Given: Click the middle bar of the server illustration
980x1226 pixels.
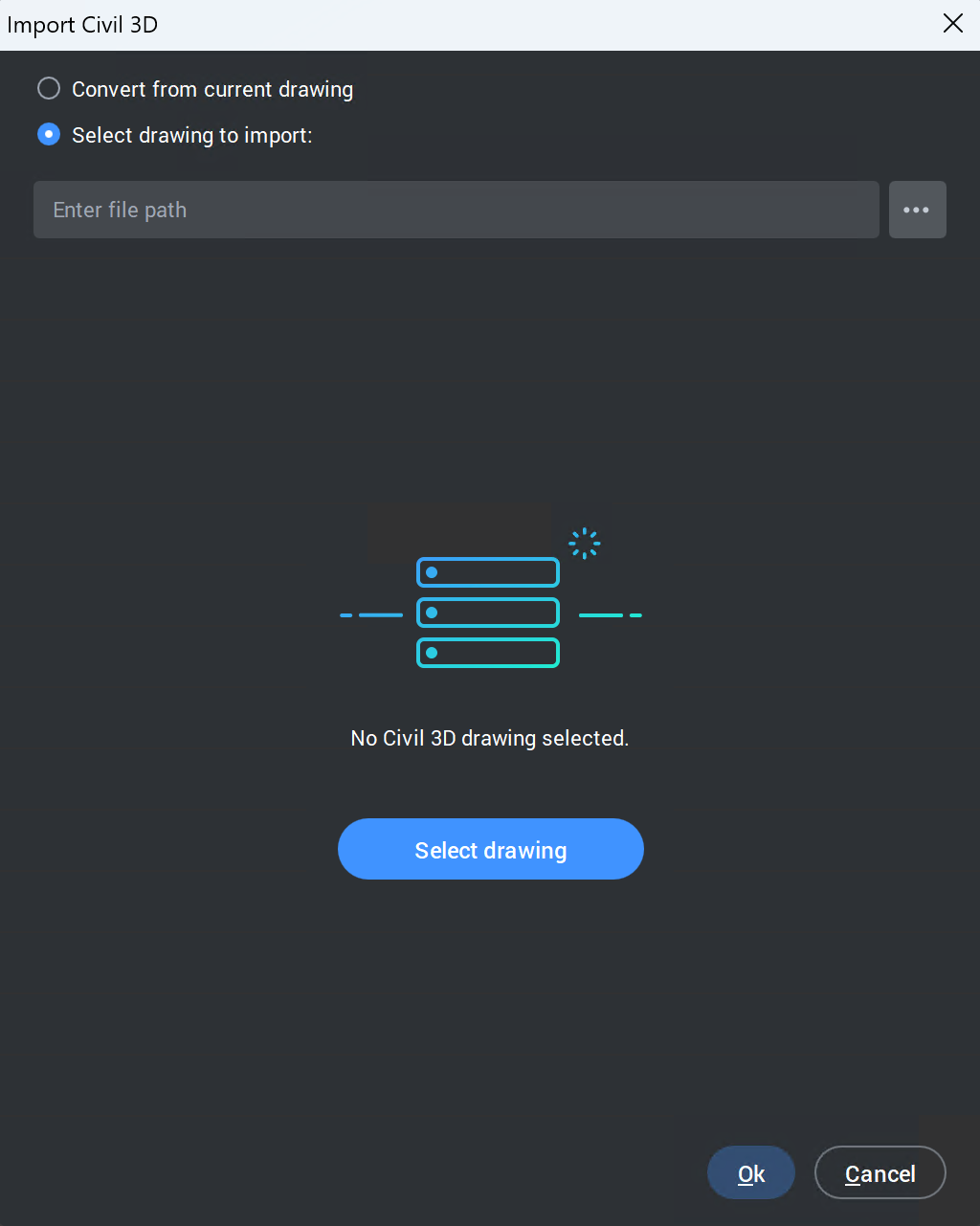Looking at the screenshot, I should 488,613.
